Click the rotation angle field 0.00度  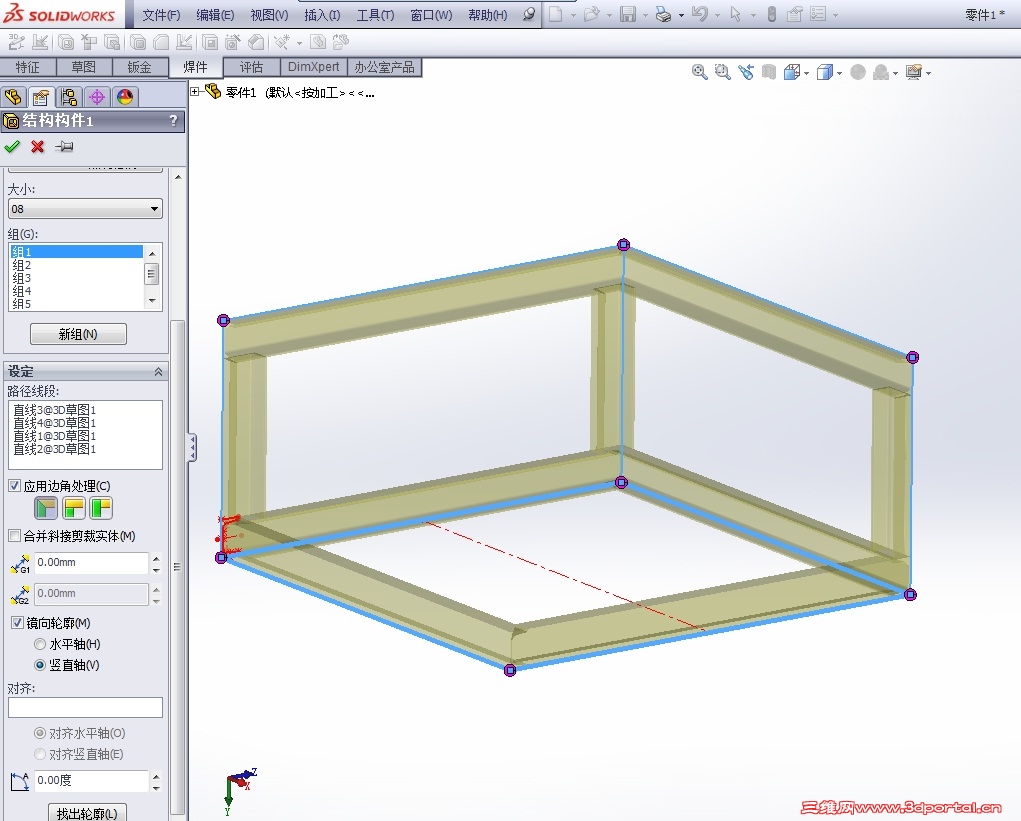(x=91, y=781)
